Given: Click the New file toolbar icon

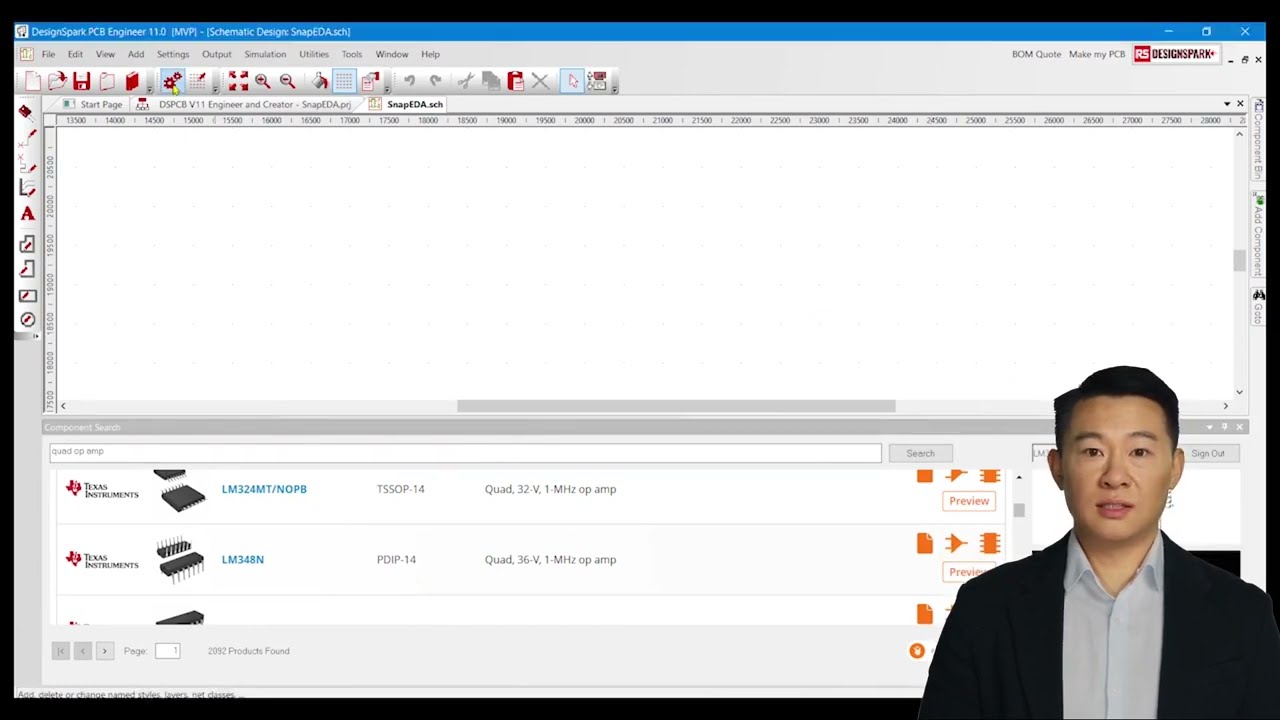Looking at the screenshot, I should 33,81.
